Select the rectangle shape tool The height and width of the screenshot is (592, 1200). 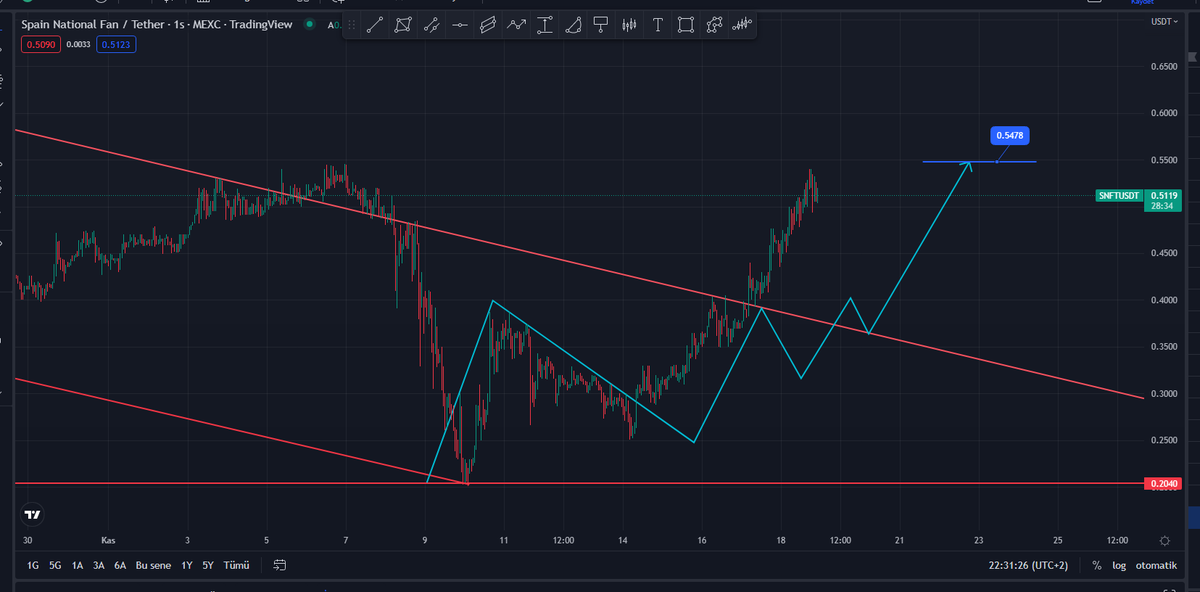point(686,25)
